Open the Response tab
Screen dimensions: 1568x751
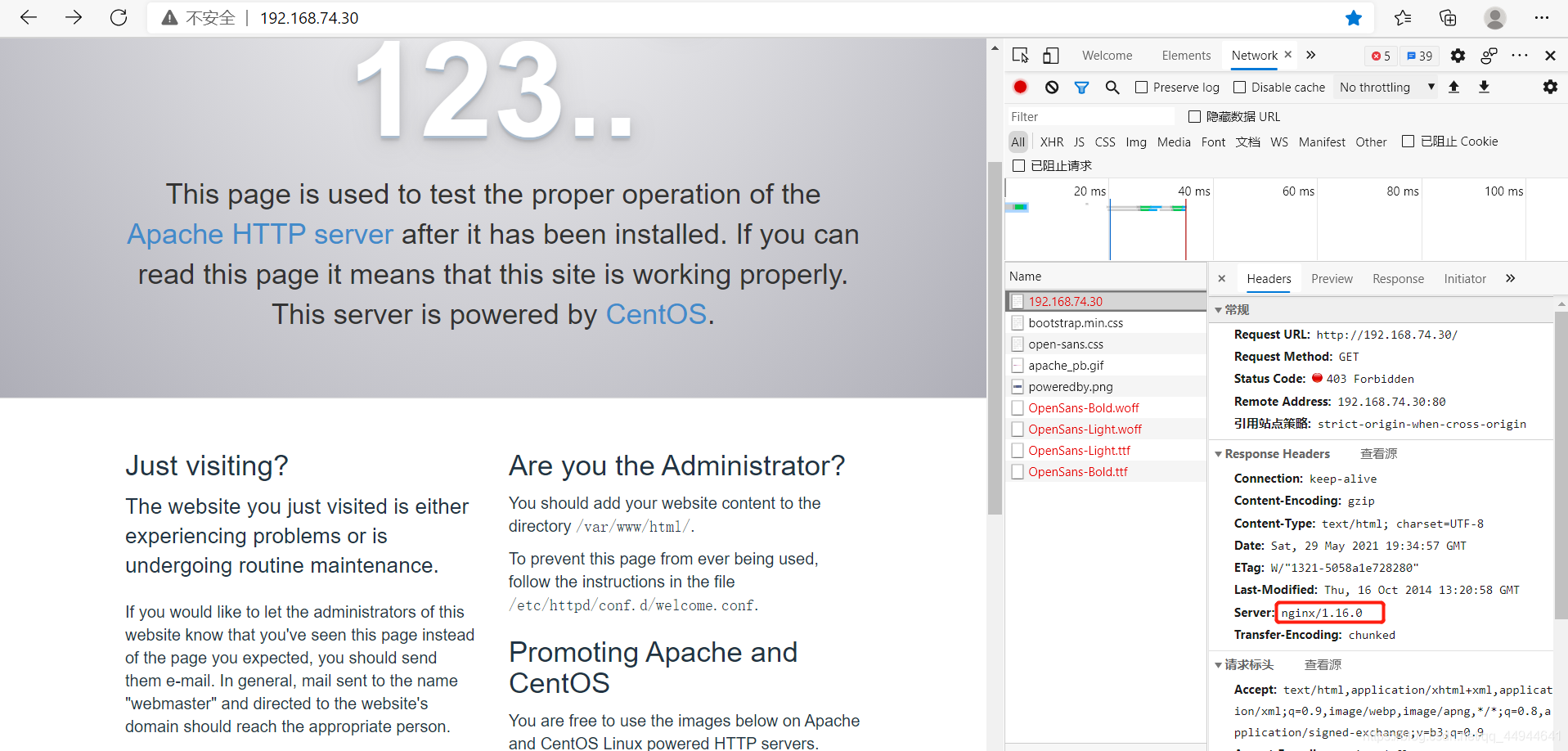coord(1398,278)
